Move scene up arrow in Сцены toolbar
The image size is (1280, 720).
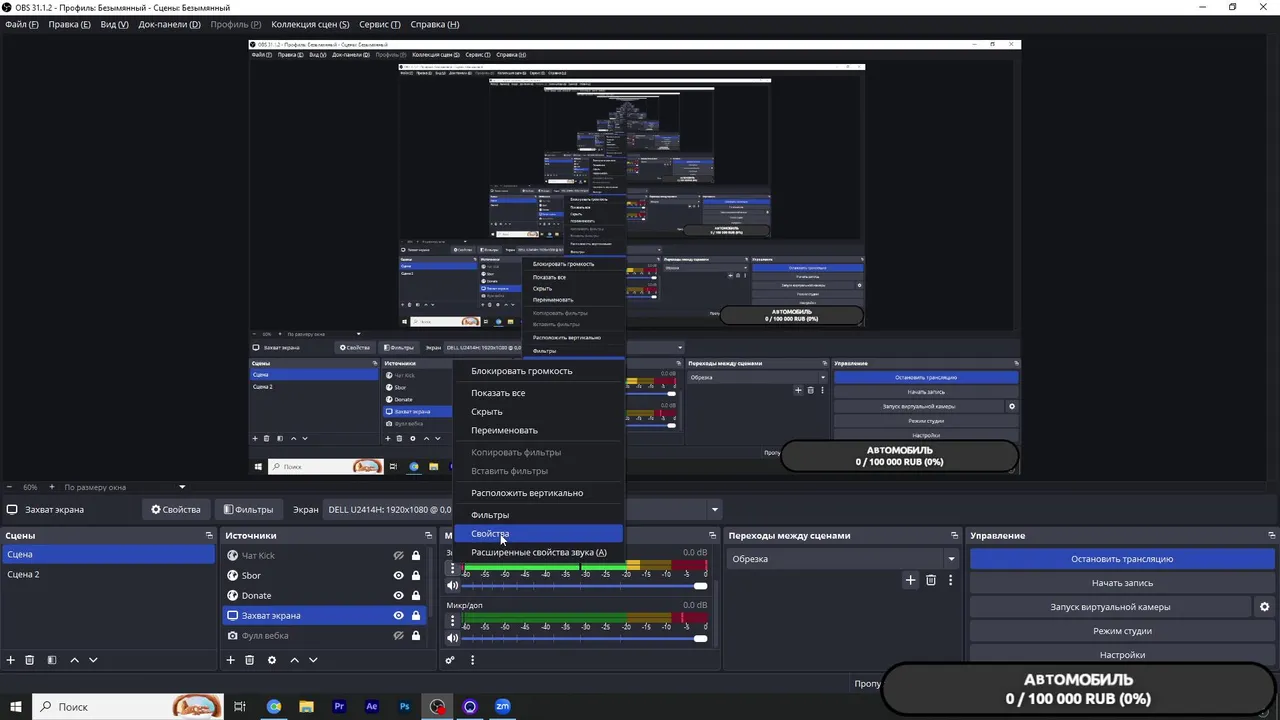(74, 660)
